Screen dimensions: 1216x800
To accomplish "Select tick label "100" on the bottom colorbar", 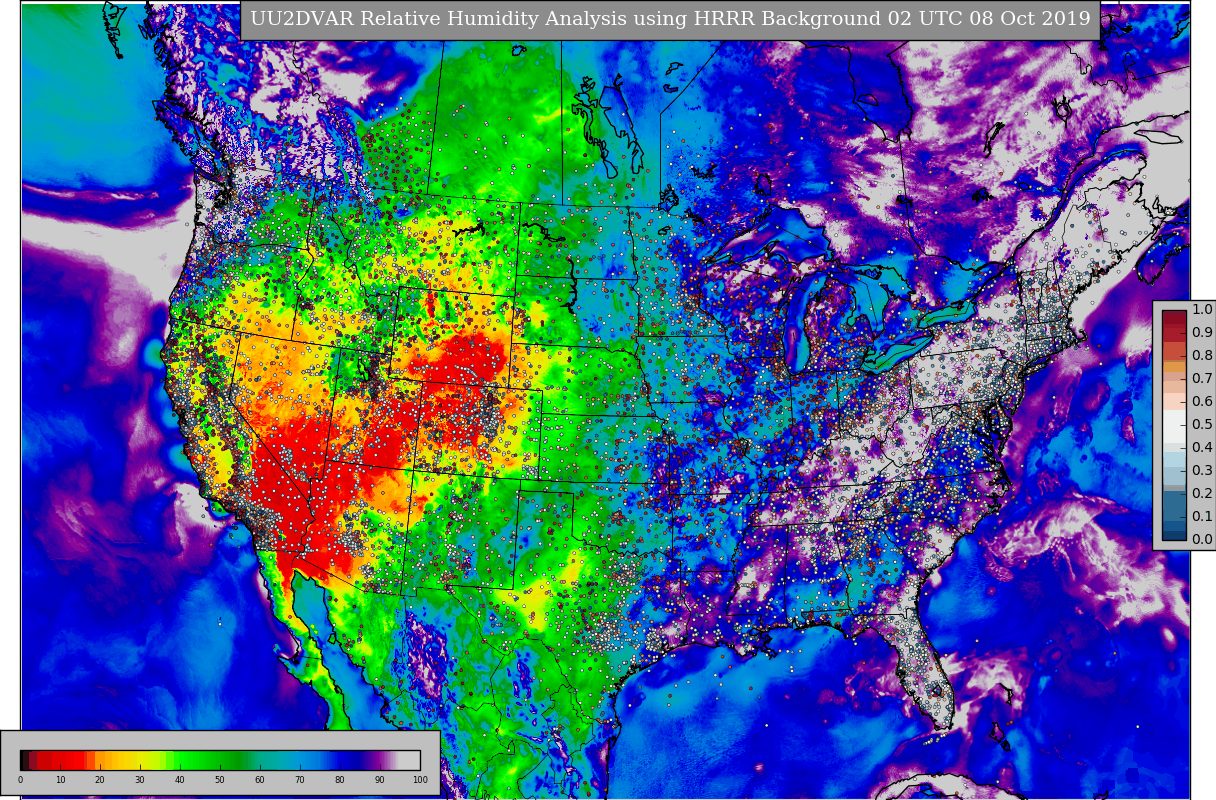I will tap(420, 780).
